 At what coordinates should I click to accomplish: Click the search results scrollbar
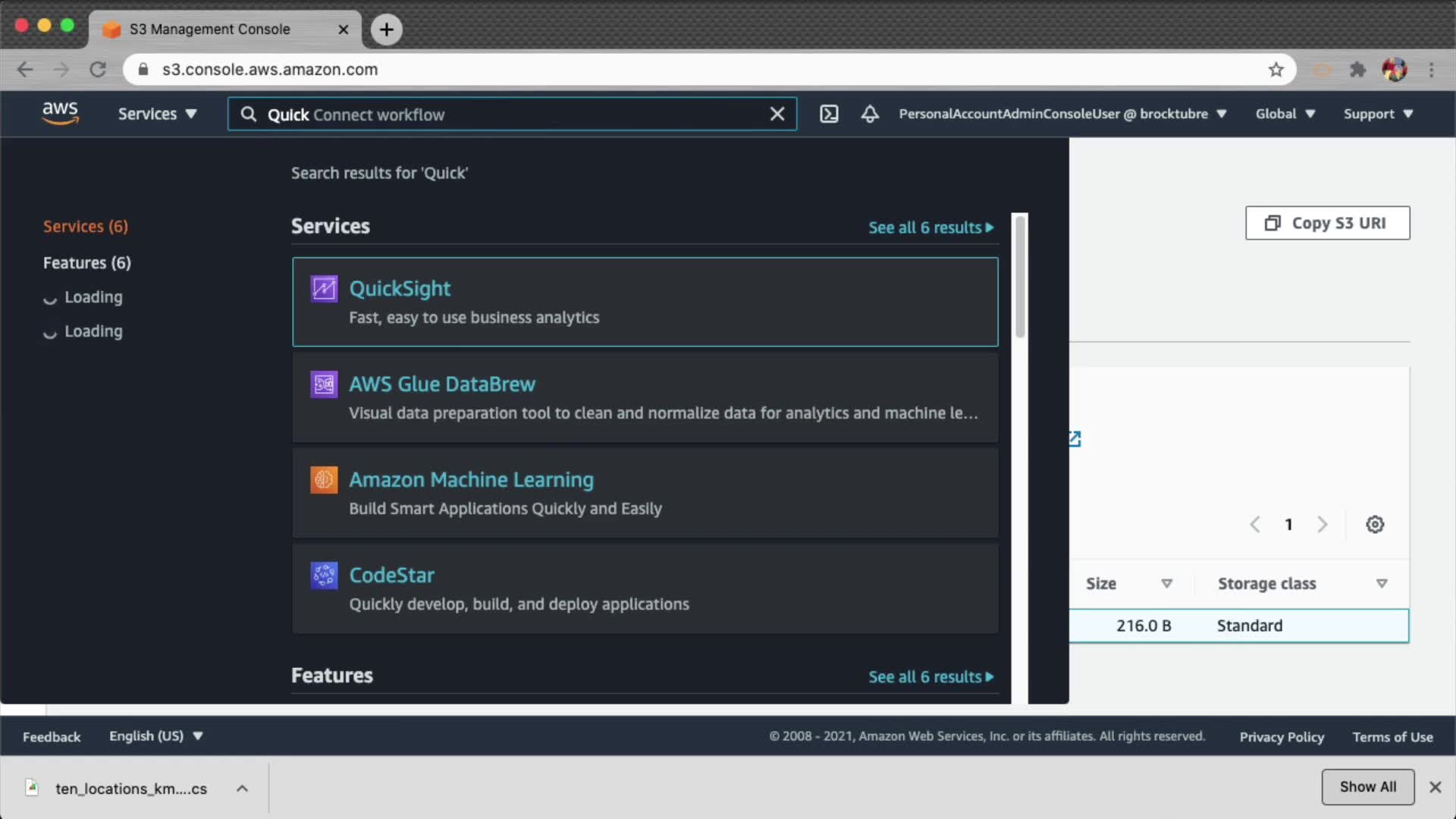[1020, 277]
